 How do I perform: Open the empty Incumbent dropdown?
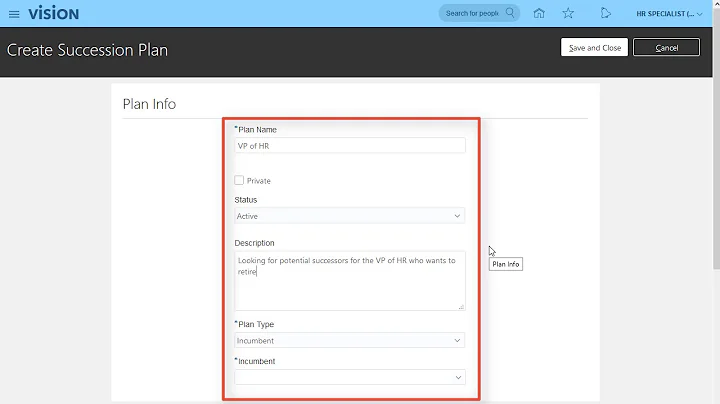coord(350,377)
